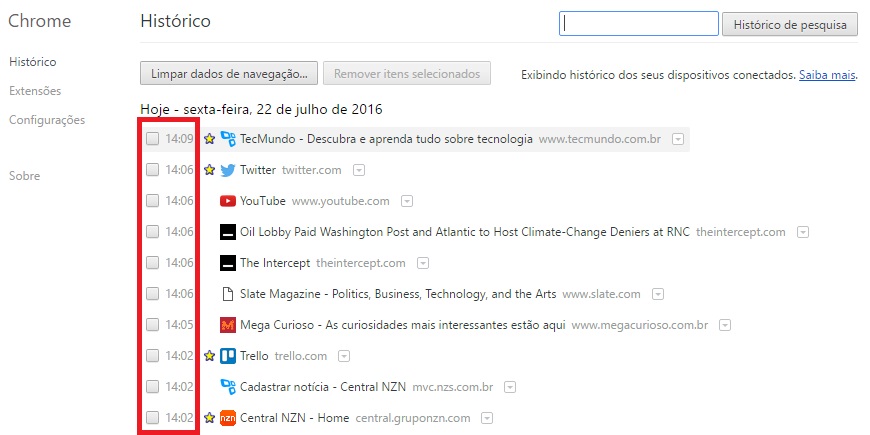
Task: Click Remover itens selecionados button
Action: (407, 73)
